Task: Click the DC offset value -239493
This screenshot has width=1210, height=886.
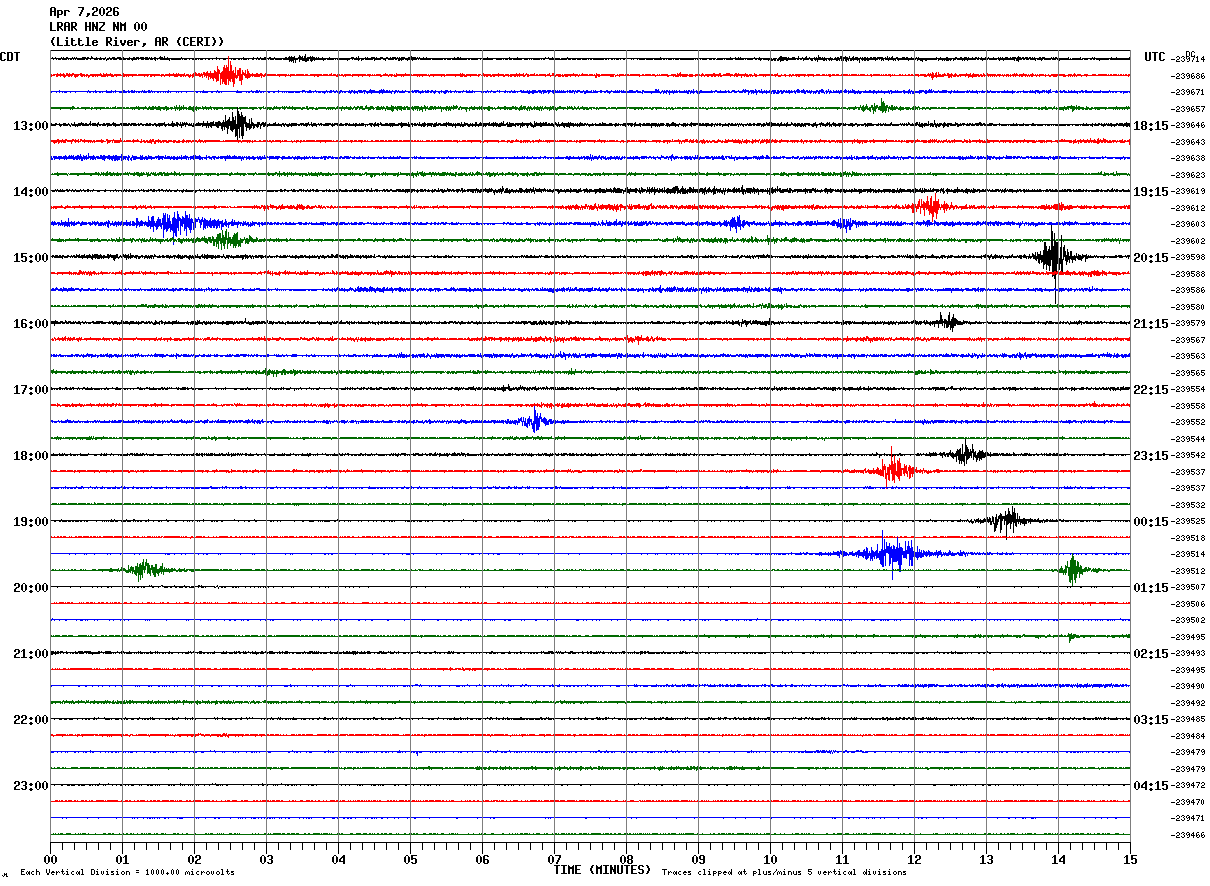Action: [x=1189, y=654]
